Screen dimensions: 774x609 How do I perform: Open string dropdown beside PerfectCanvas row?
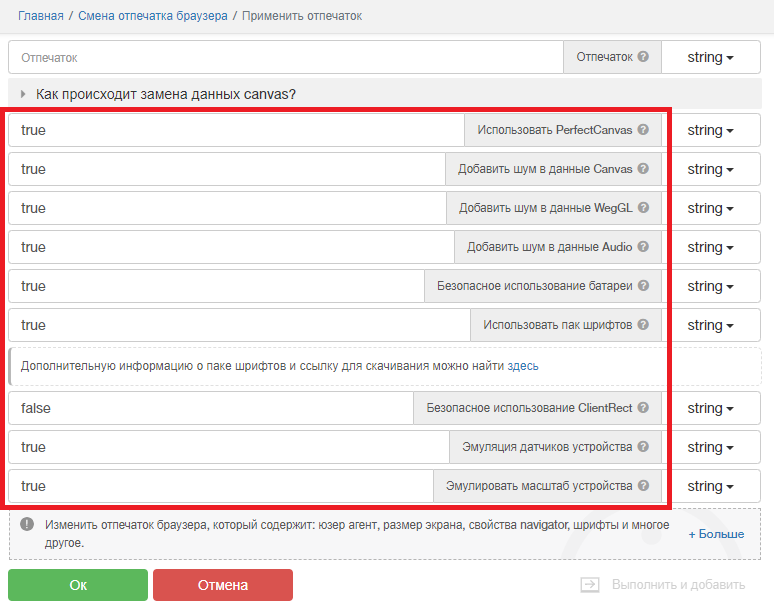[x=710, y=130]
